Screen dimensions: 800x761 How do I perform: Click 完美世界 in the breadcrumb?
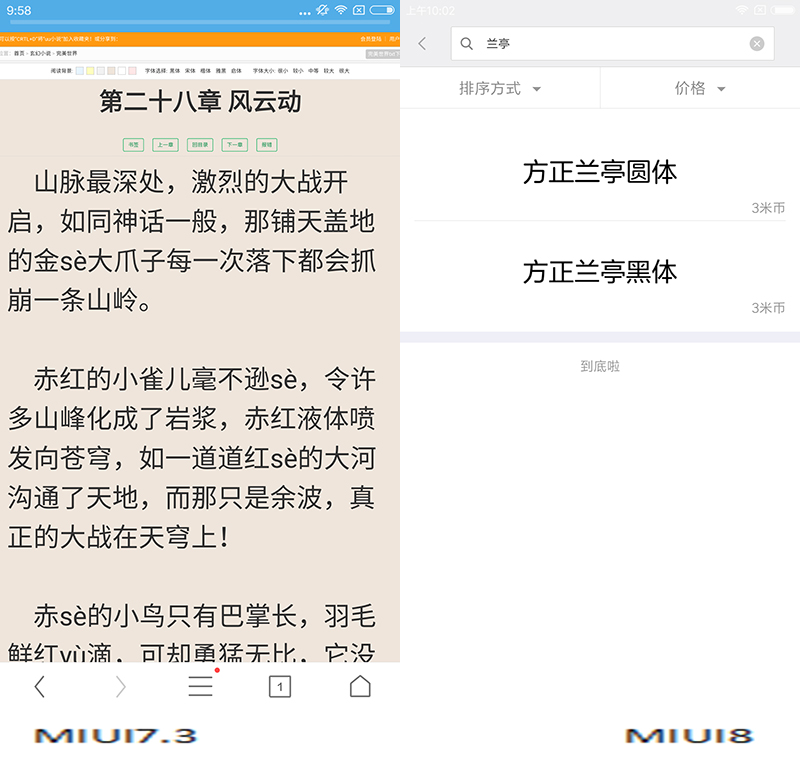(66, 54)
